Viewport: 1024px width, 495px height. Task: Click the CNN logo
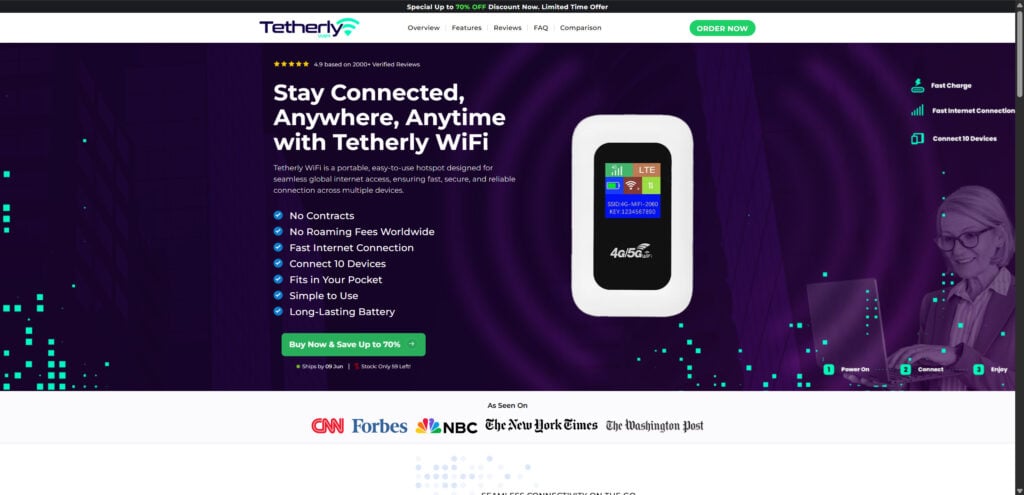click(328, 426)
